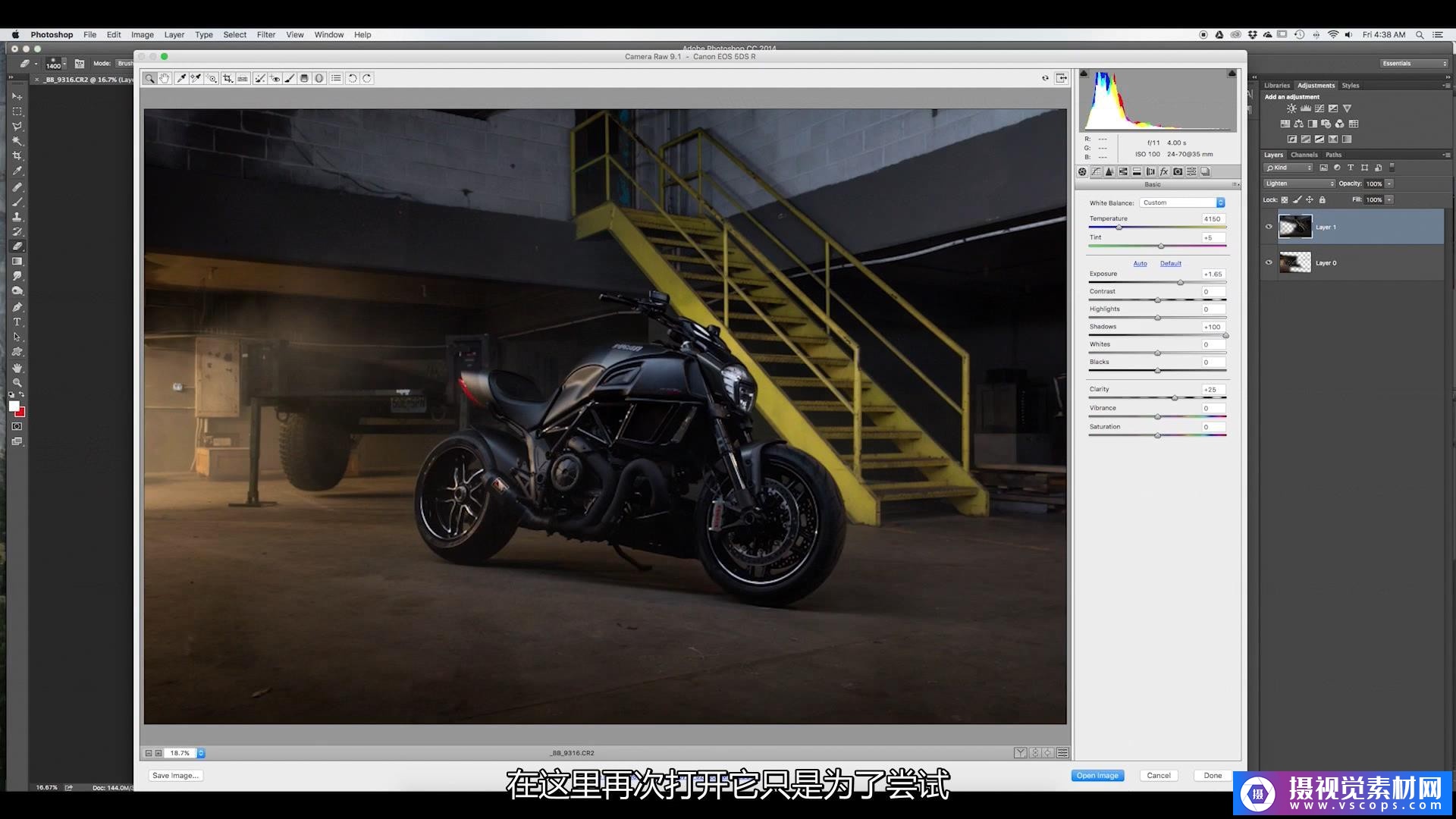This screenshot has width=1456, height=819.
Task: Open the Filter menu in the menu bar
Action: pos(265,35)
